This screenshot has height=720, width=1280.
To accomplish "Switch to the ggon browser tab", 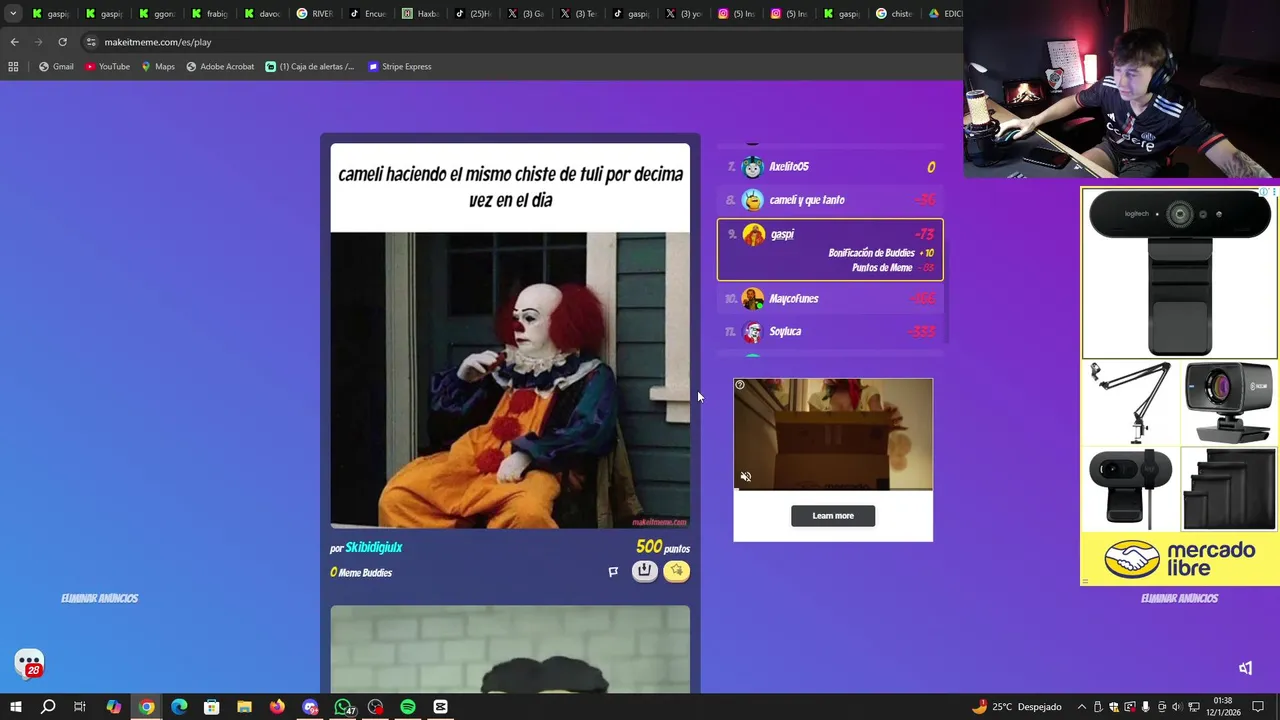I will 157,14.
